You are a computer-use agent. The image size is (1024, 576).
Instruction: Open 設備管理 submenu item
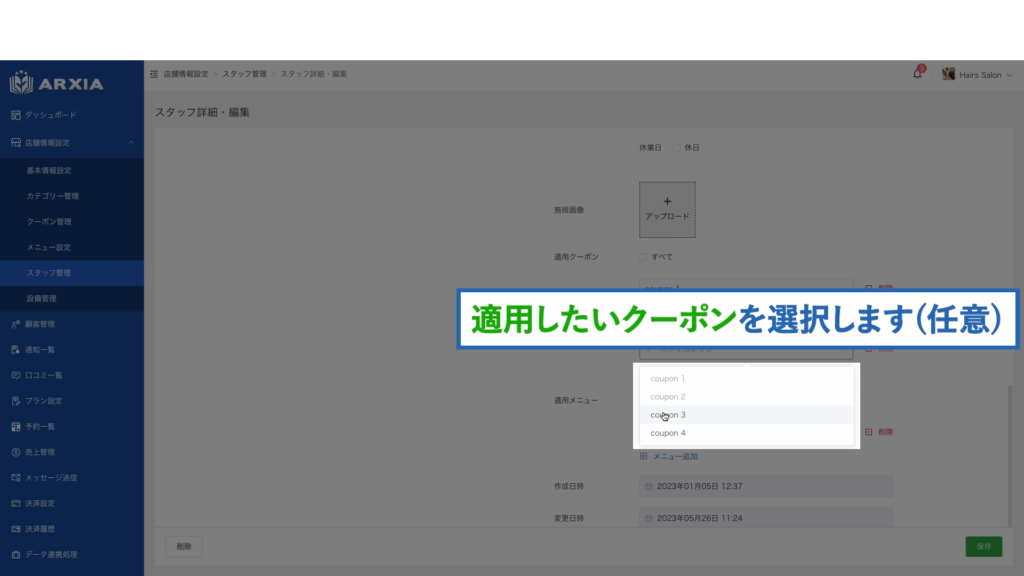[x=72, y=298]
